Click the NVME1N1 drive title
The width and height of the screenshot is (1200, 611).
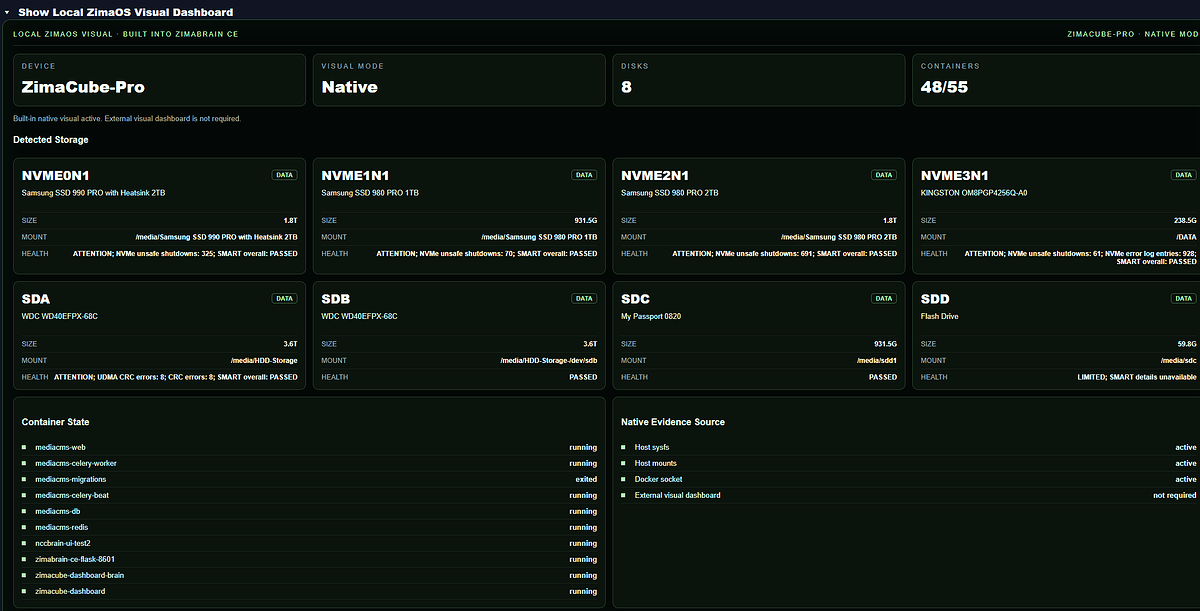click(356, 175)
